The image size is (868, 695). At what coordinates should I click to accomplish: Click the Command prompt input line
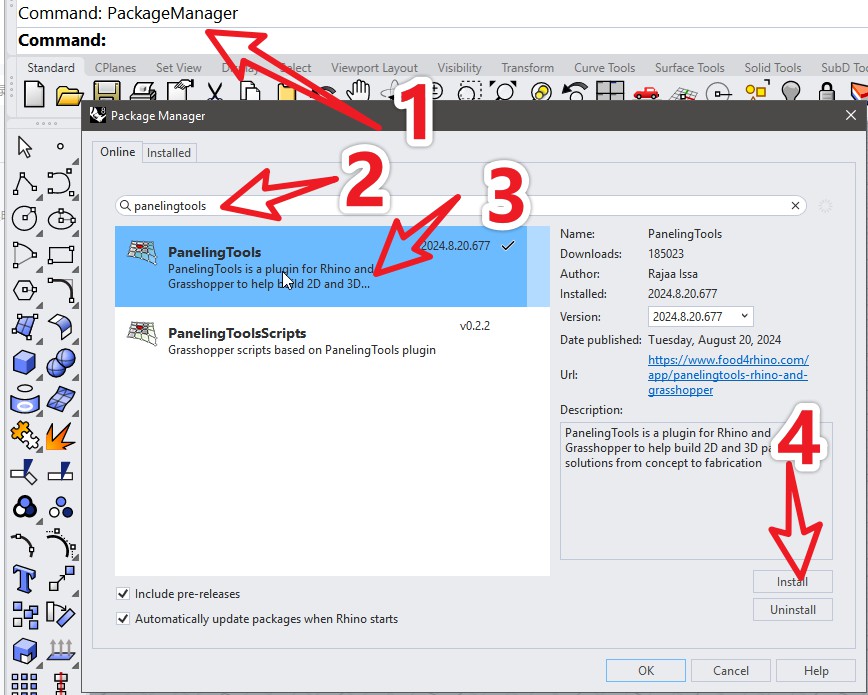443,40
